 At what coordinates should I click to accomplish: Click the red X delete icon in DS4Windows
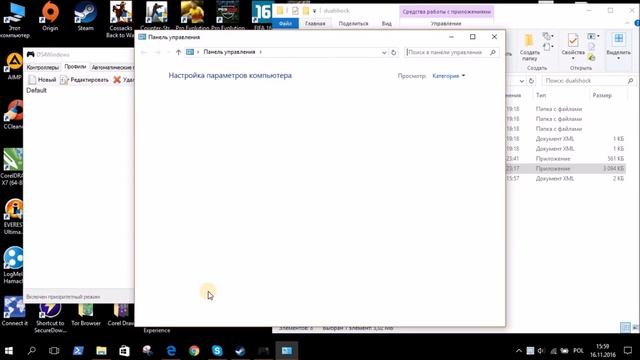click(117, 80)
